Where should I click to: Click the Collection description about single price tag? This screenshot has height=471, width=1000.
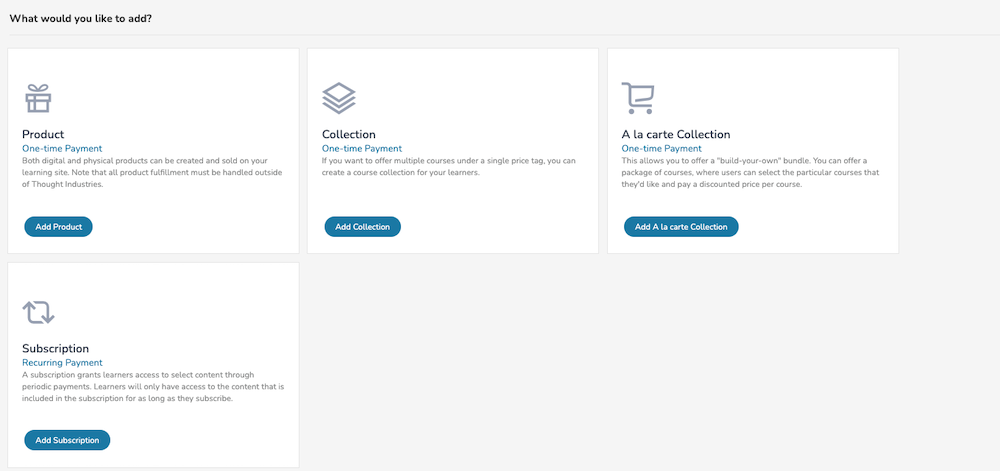[449, 167]
